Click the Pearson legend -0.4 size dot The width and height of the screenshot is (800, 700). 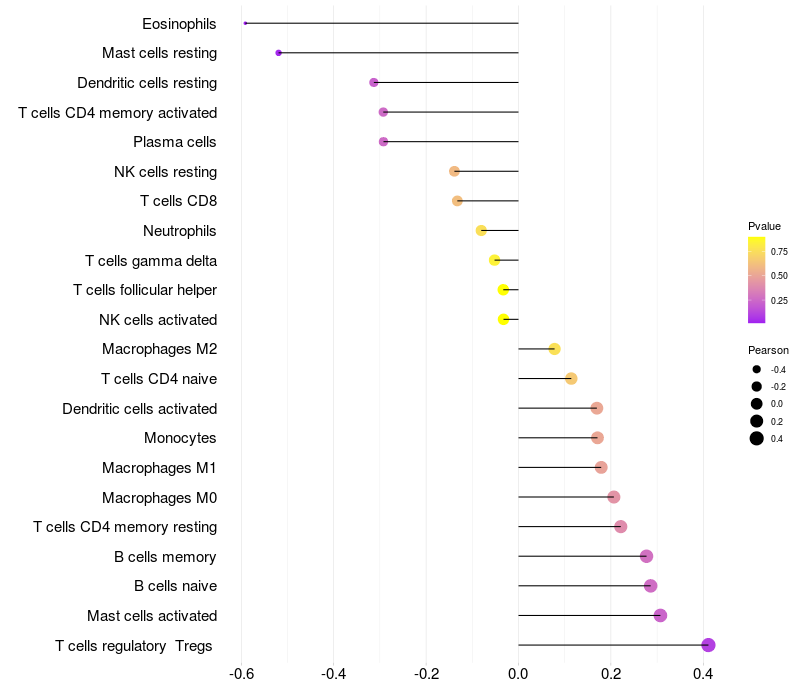click(757, 370)
